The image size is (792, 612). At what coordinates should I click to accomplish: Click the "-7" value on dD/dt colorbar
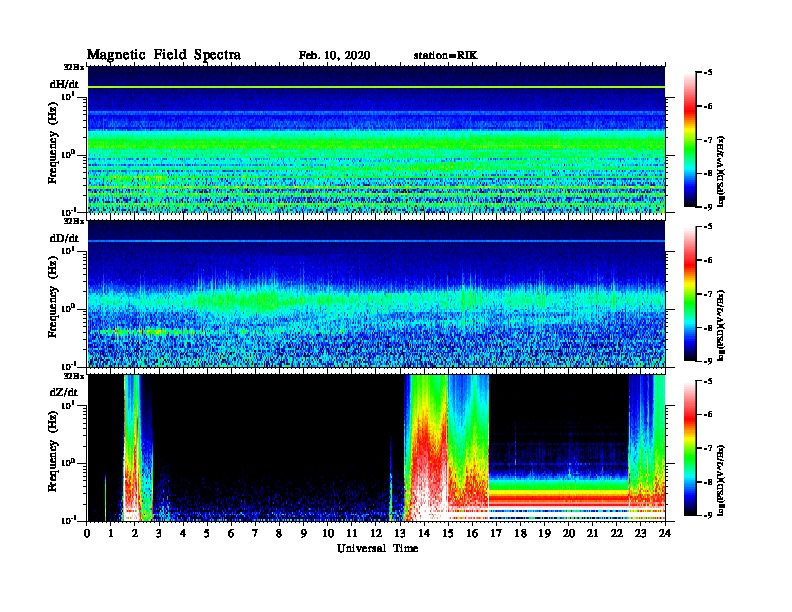click(708, 294)
